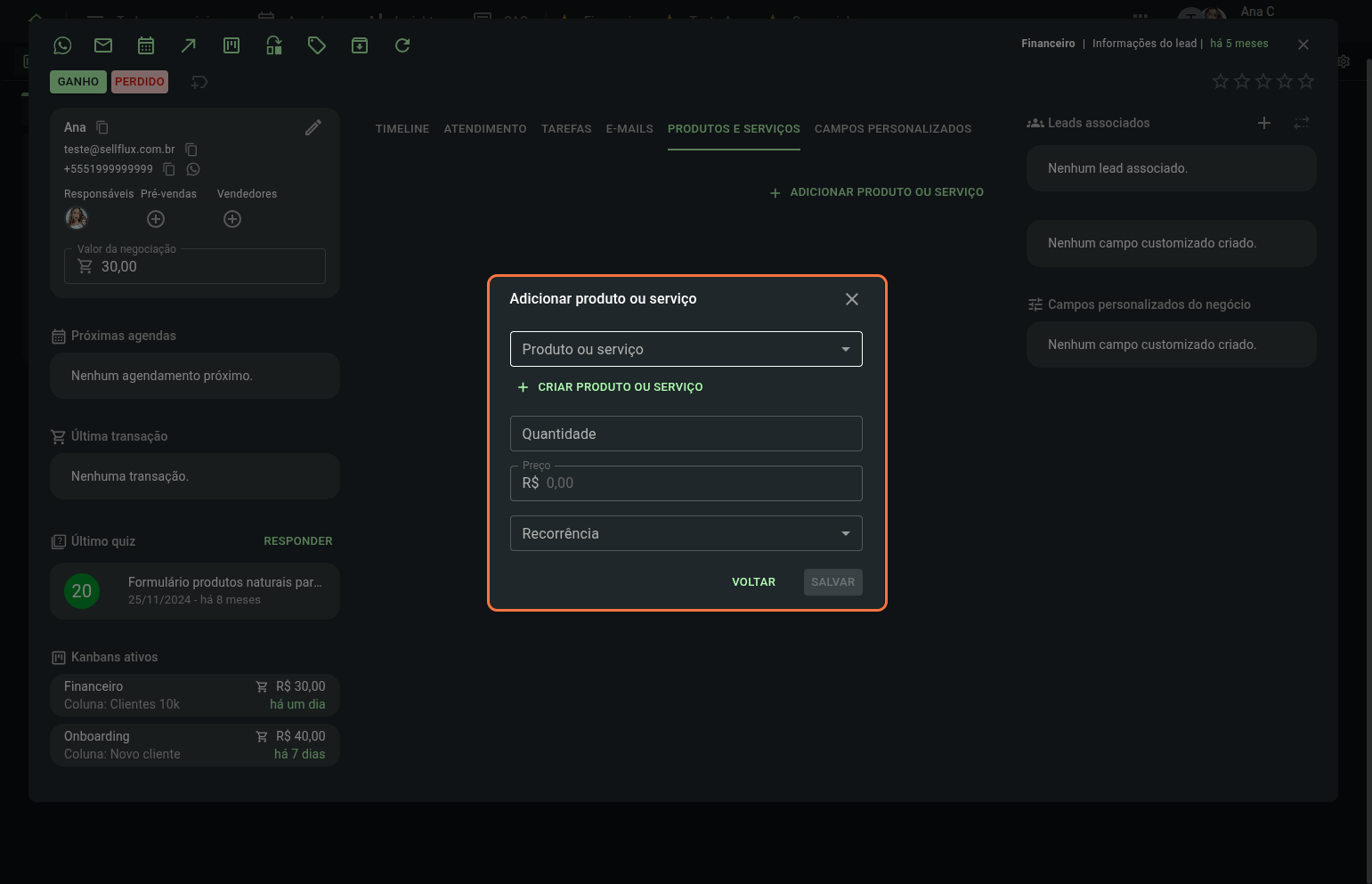Click the swap arrows icon in Leads associados
Viewport: 1372px width, 884px height.
coord(1302,123)
